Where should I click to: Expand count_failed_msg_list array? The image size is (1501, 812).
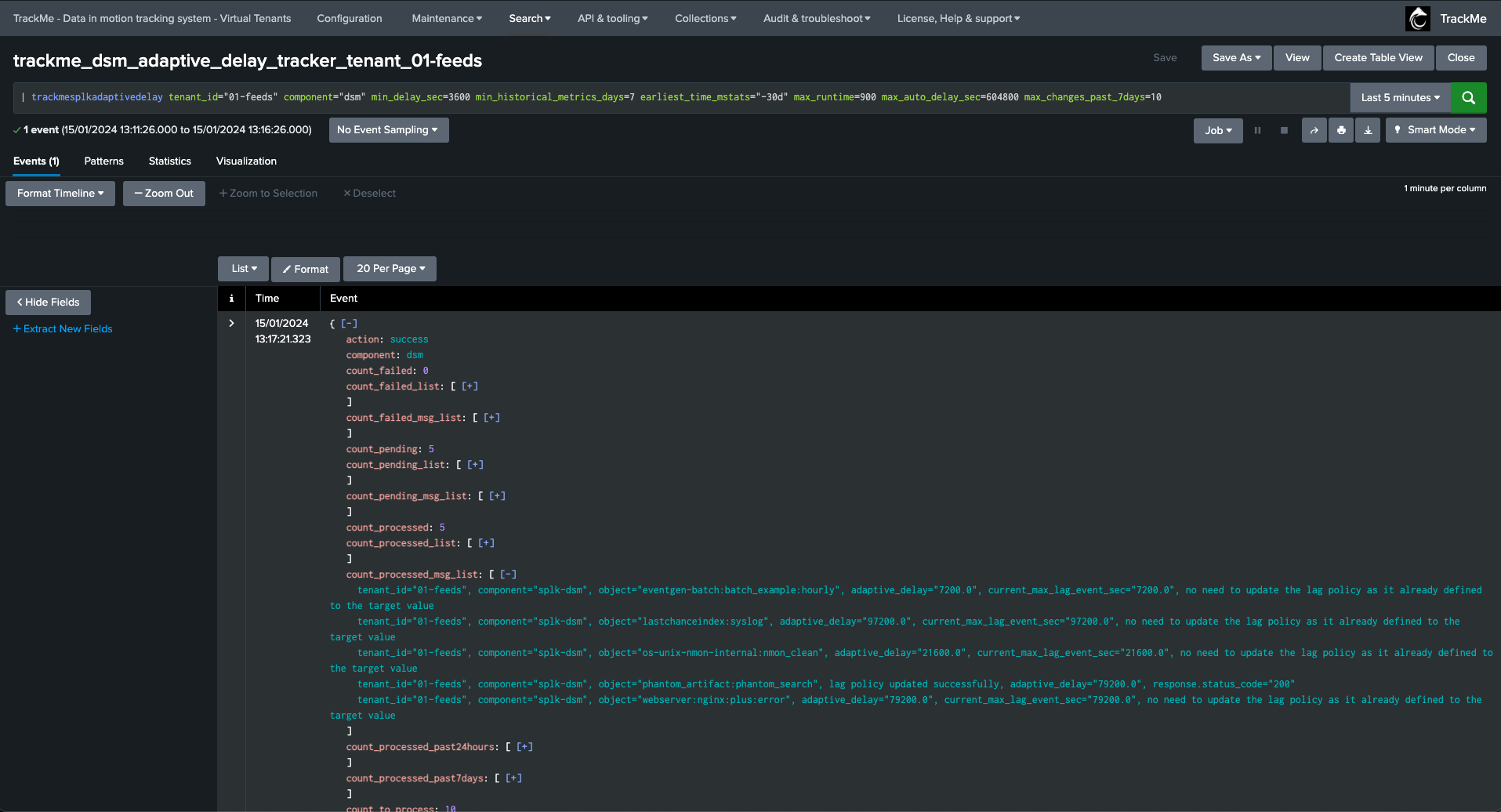pos(491,418)
